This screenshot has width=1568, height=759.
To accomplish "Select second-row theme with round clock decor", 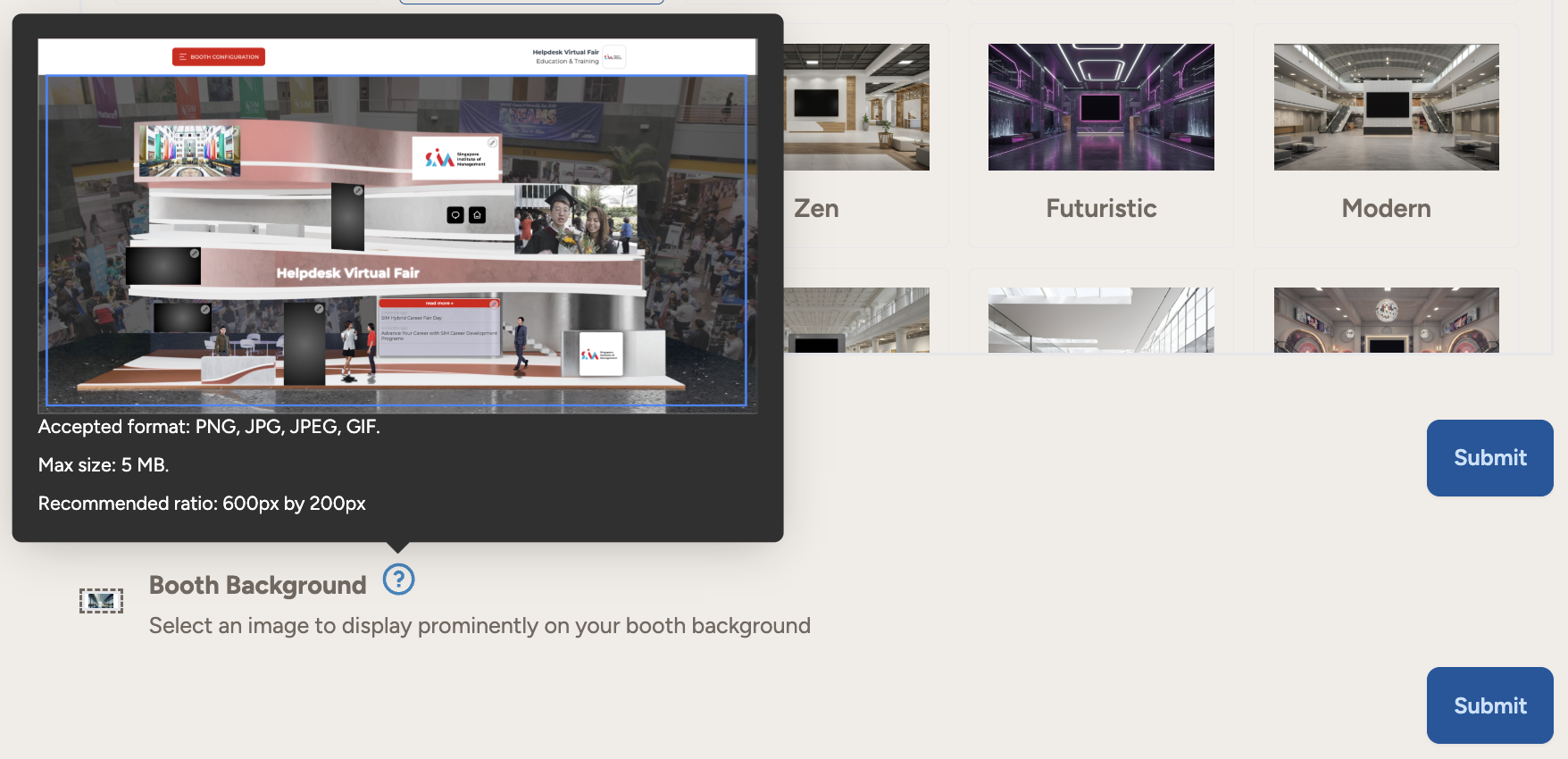I will click(x=1386, y=320).
